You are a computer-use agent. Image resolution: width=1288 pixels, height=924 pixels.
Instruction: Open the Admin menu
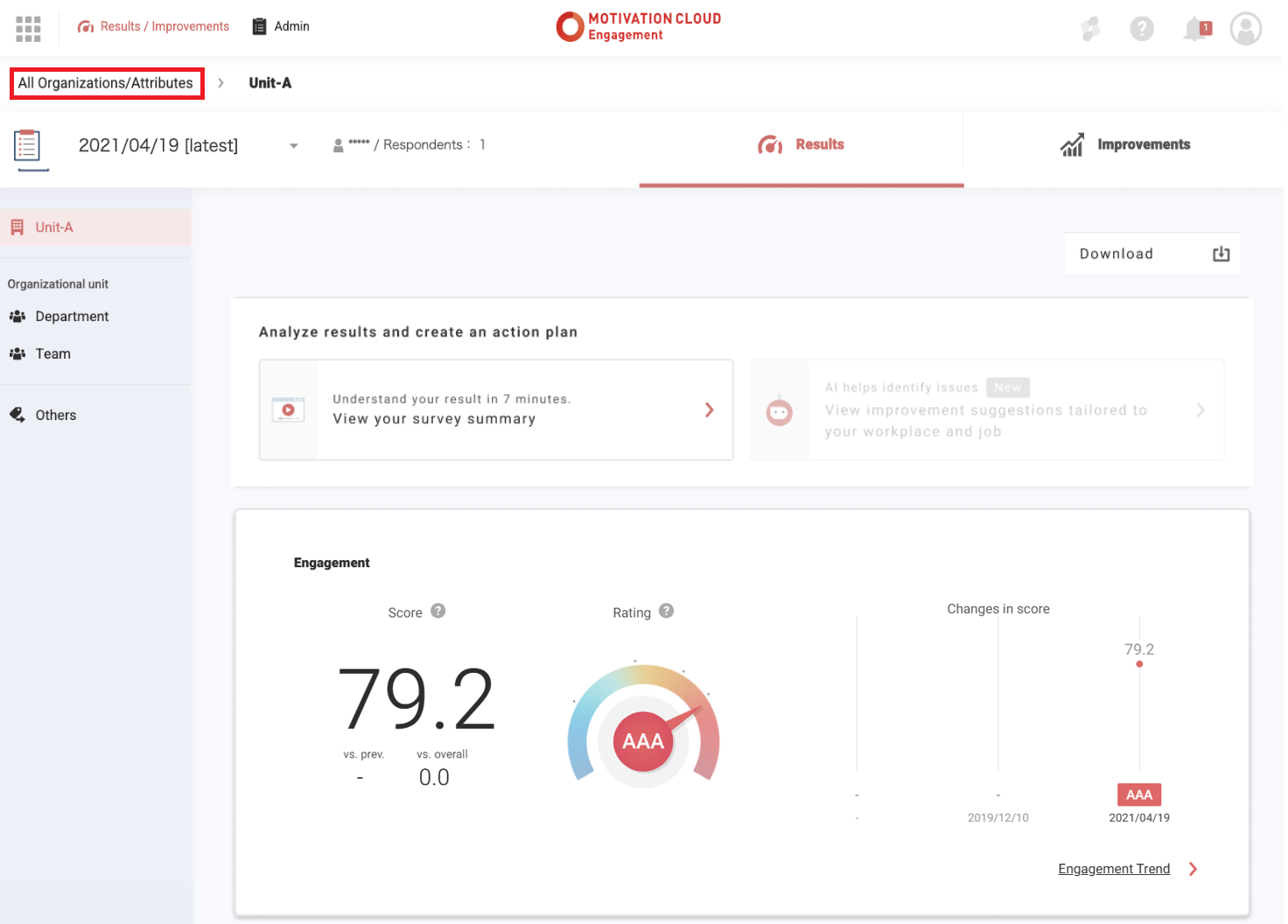(281, 26)
